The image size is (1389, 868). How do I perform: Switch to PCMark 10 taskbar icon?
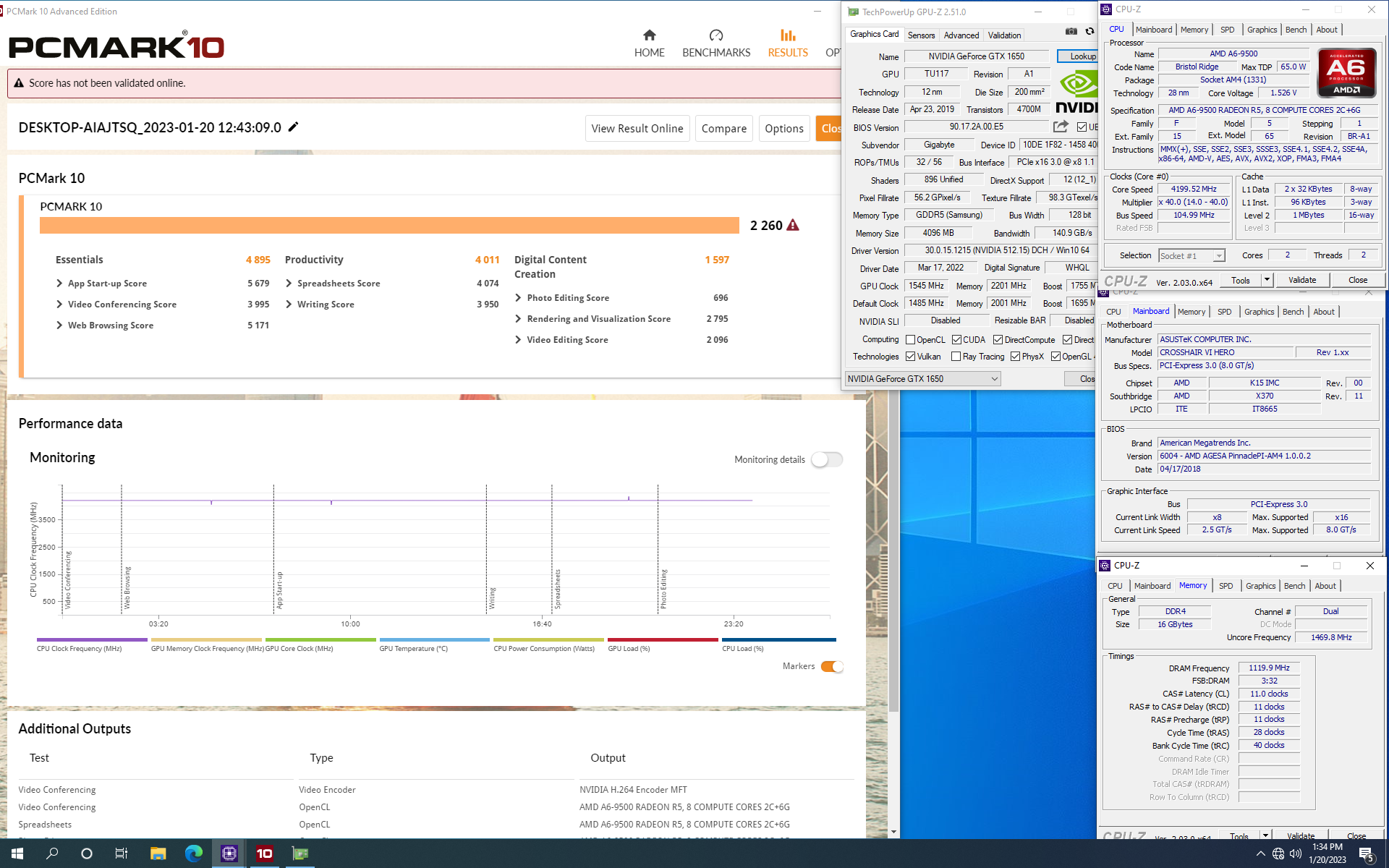click(x=264, y=854)
